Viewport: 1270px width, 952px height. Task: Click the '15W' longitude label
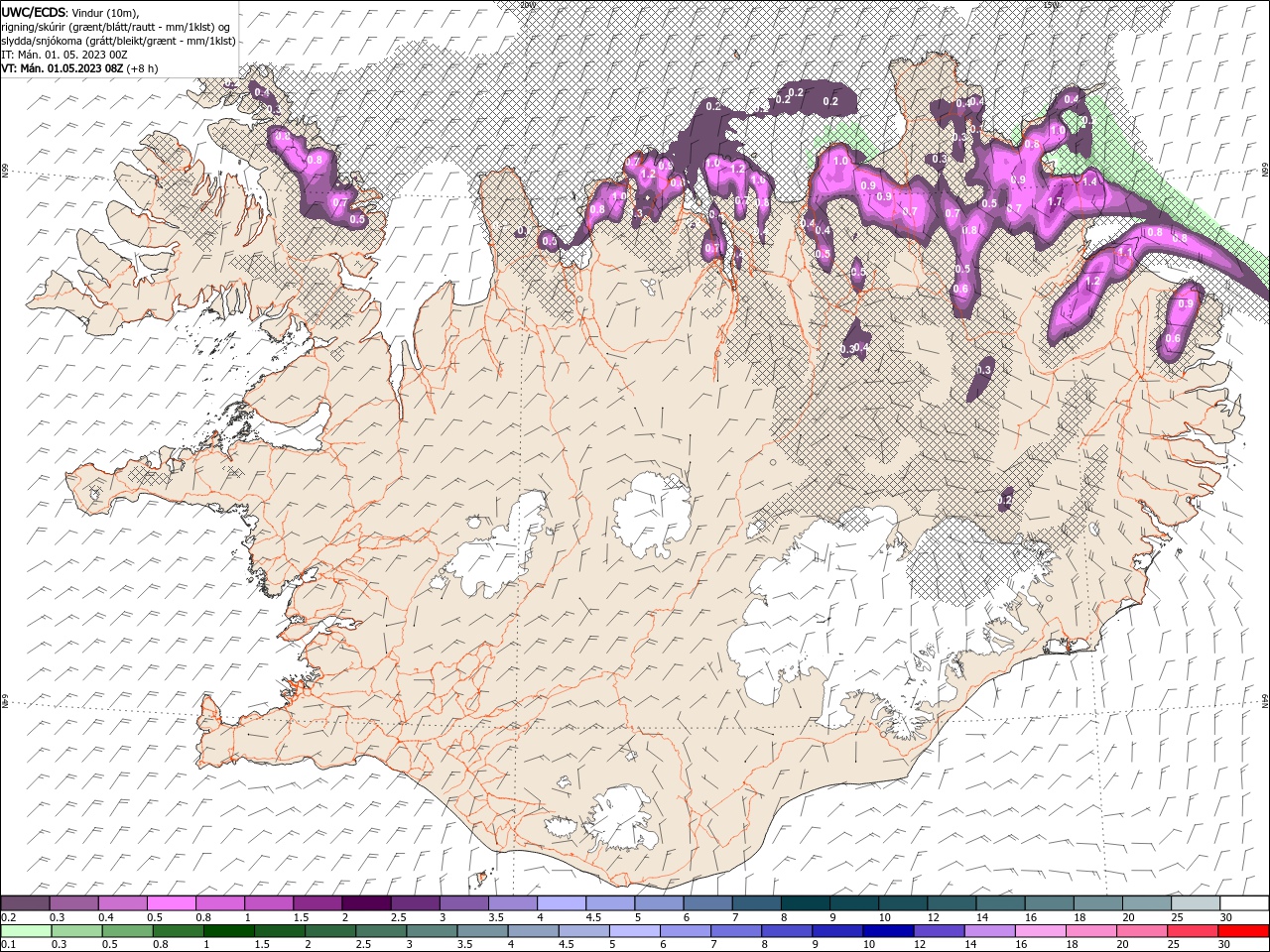(x=1052, y=5)
